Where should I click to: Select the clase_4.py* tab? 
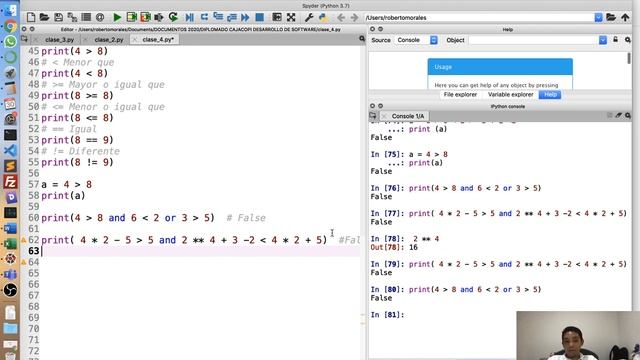coord(158,40)
